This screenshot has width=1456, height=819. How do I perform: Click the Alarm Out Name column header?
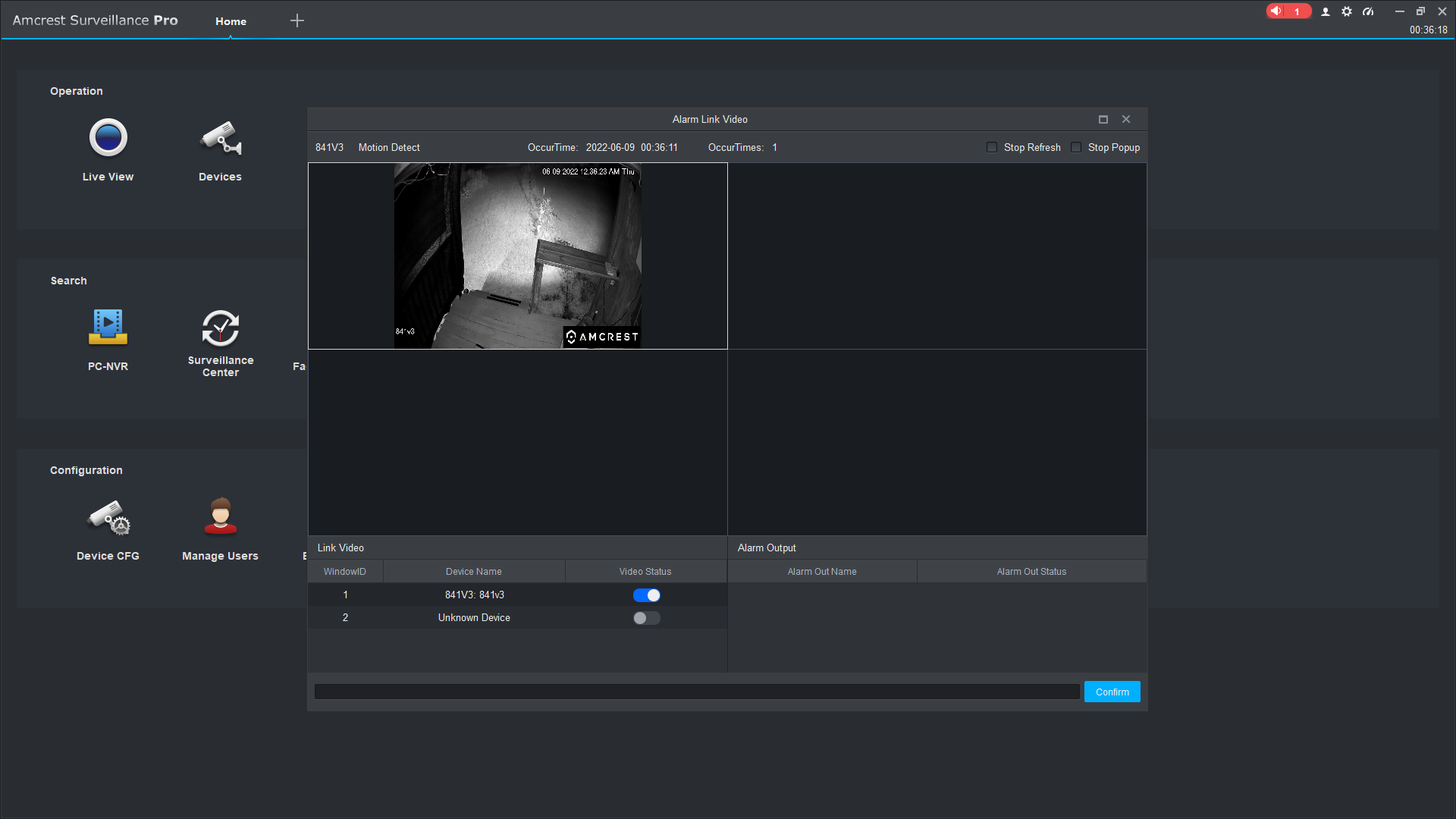tap(822, 572)
